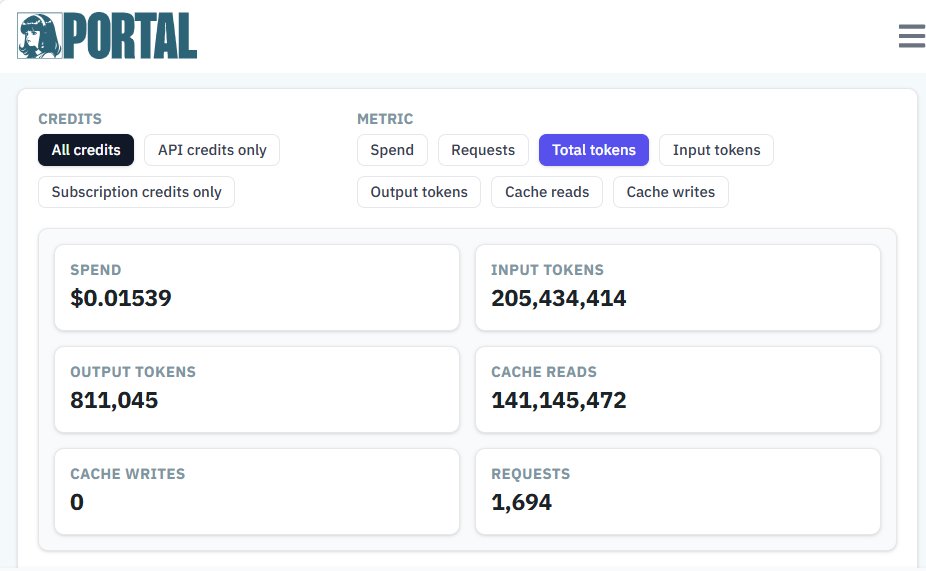Click the Portal logo portrait image

click(40, 35)
